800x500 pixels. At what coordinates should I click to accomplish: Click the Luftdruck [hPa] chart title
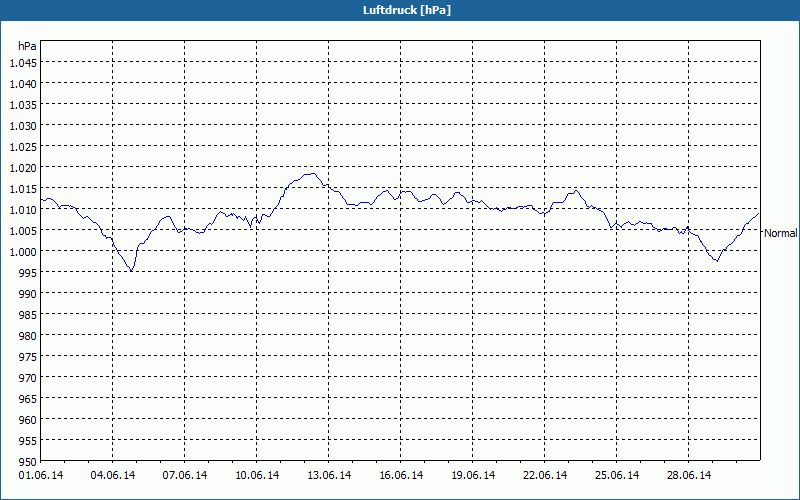(407, 10)
